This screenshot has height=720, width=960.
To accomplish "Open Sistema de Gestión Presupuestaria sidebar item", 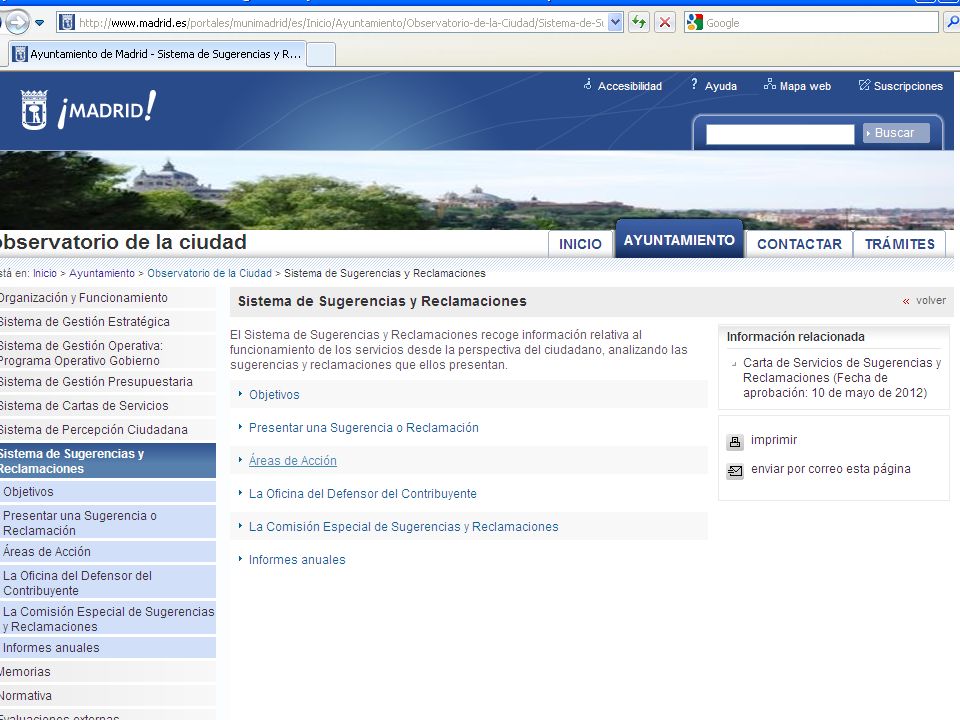I will tap(107, 381).
